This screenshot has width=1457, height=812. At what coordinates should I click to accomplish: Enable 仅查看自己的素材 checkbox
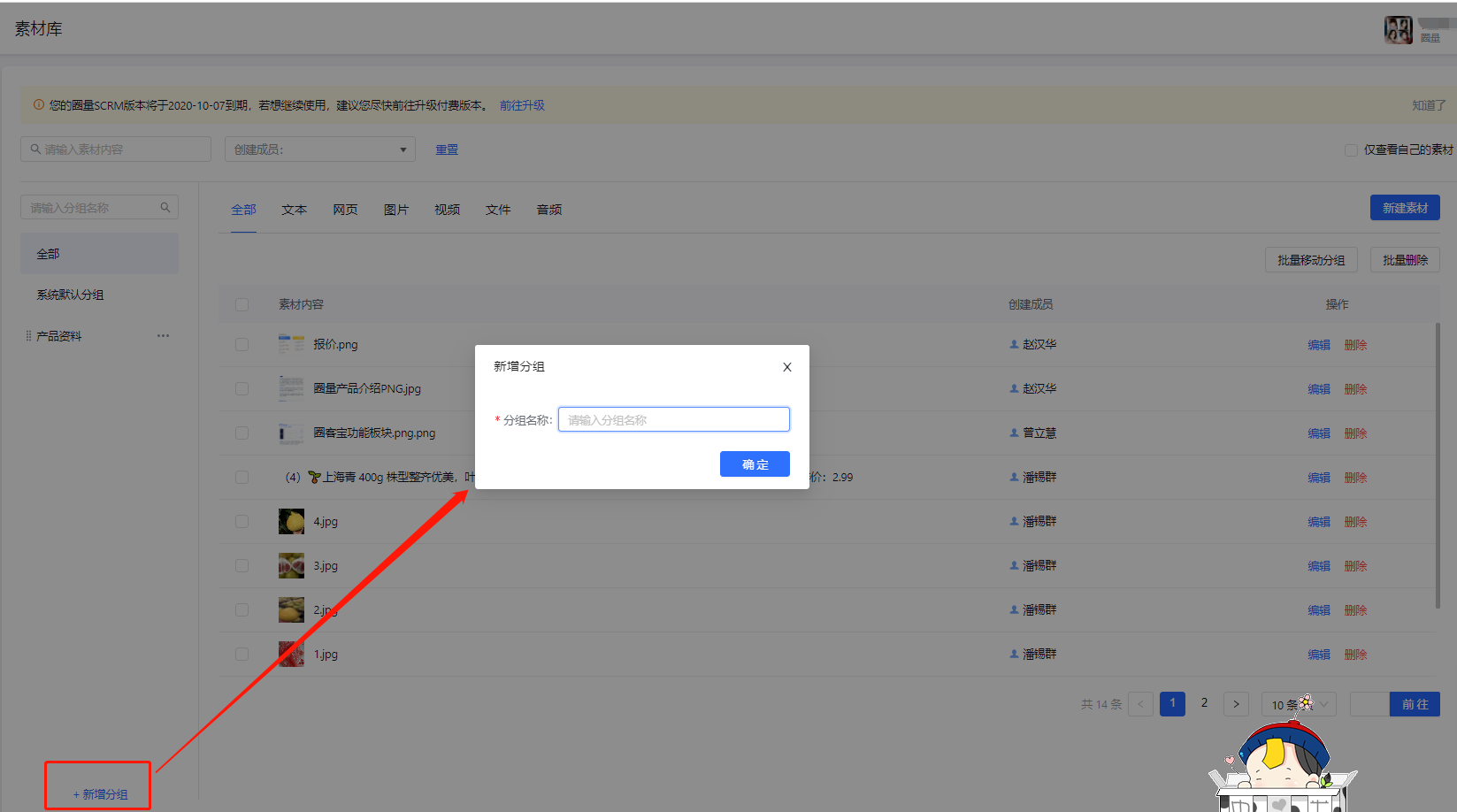tap(1351, 150)
